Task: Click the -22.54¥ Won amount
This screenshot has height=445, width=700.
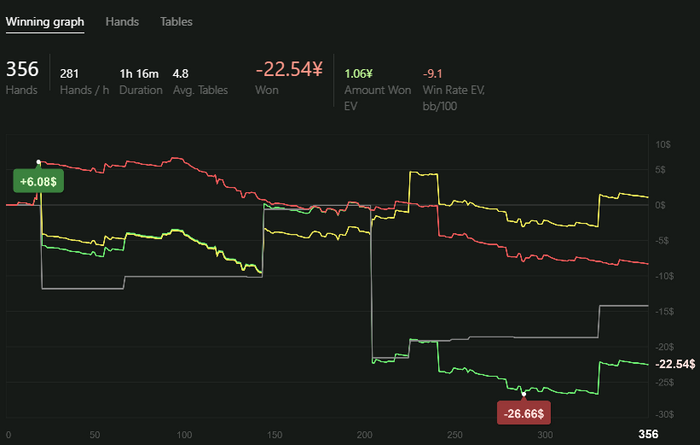Action: point(289,69)
